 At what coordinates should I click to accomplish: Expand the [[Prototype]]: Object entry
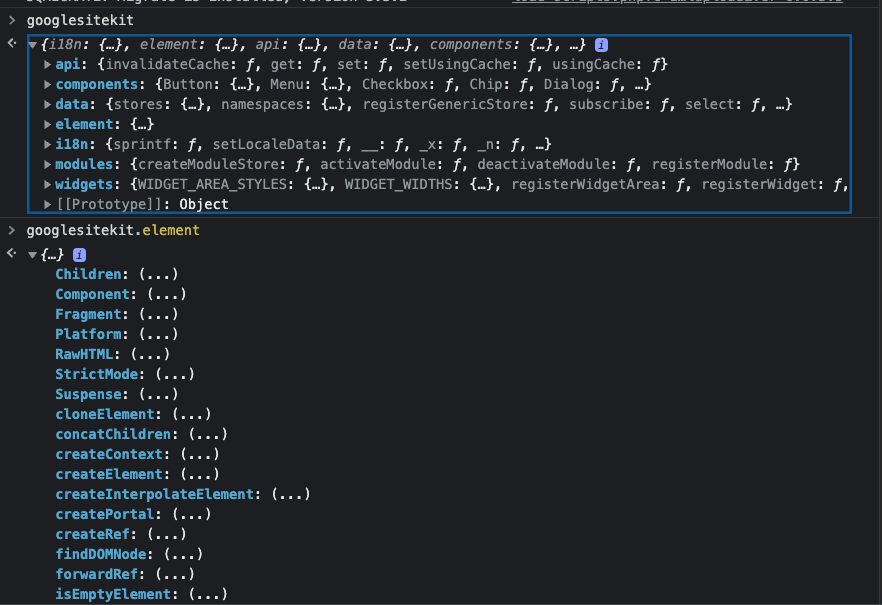click(46, 204)
